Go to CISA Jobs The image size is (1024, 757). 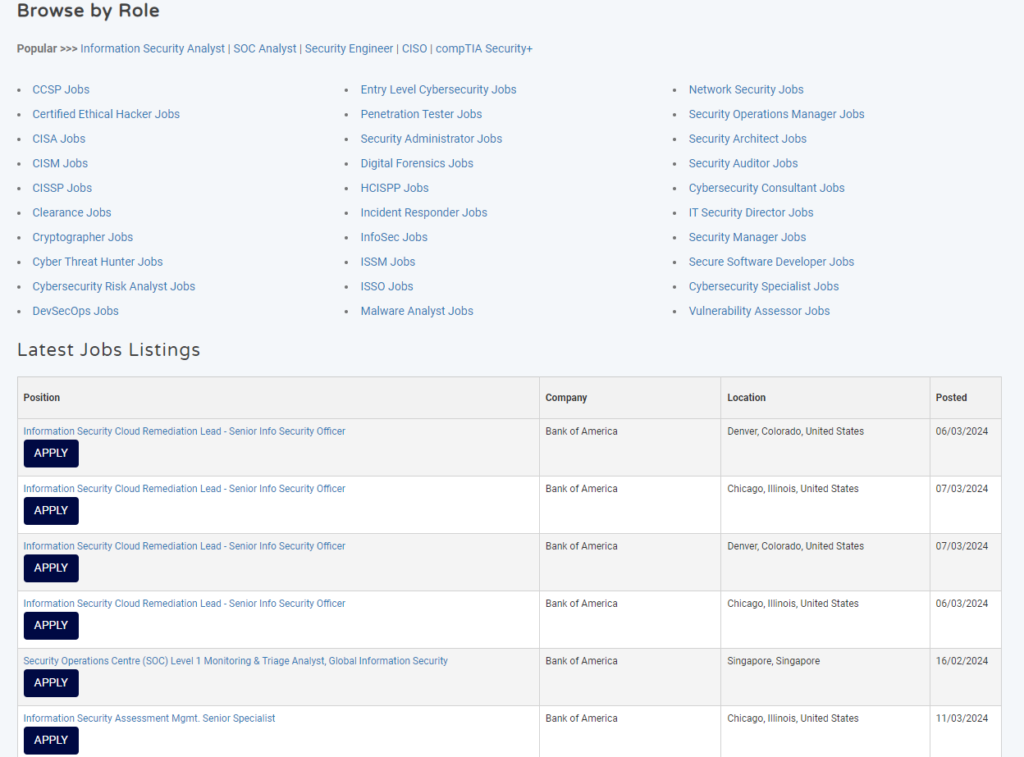pyautogui.click(x=59, y=138)
